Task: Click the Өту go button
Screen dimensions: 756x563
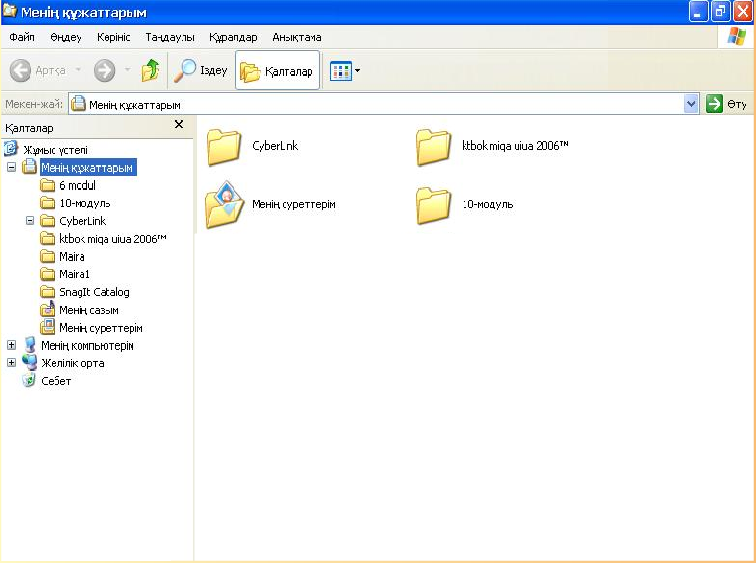Action: [726, 104]
